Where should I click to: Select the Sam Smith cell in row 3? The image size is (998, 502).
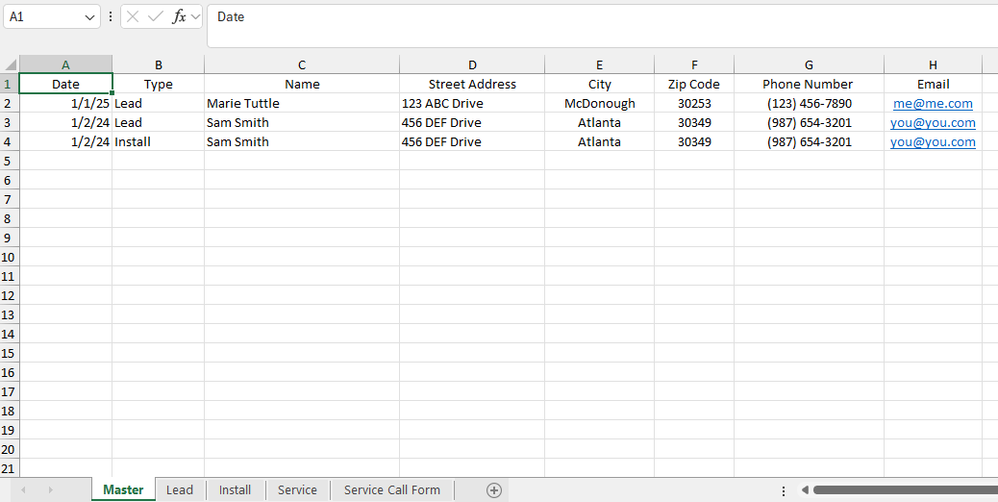302,123
